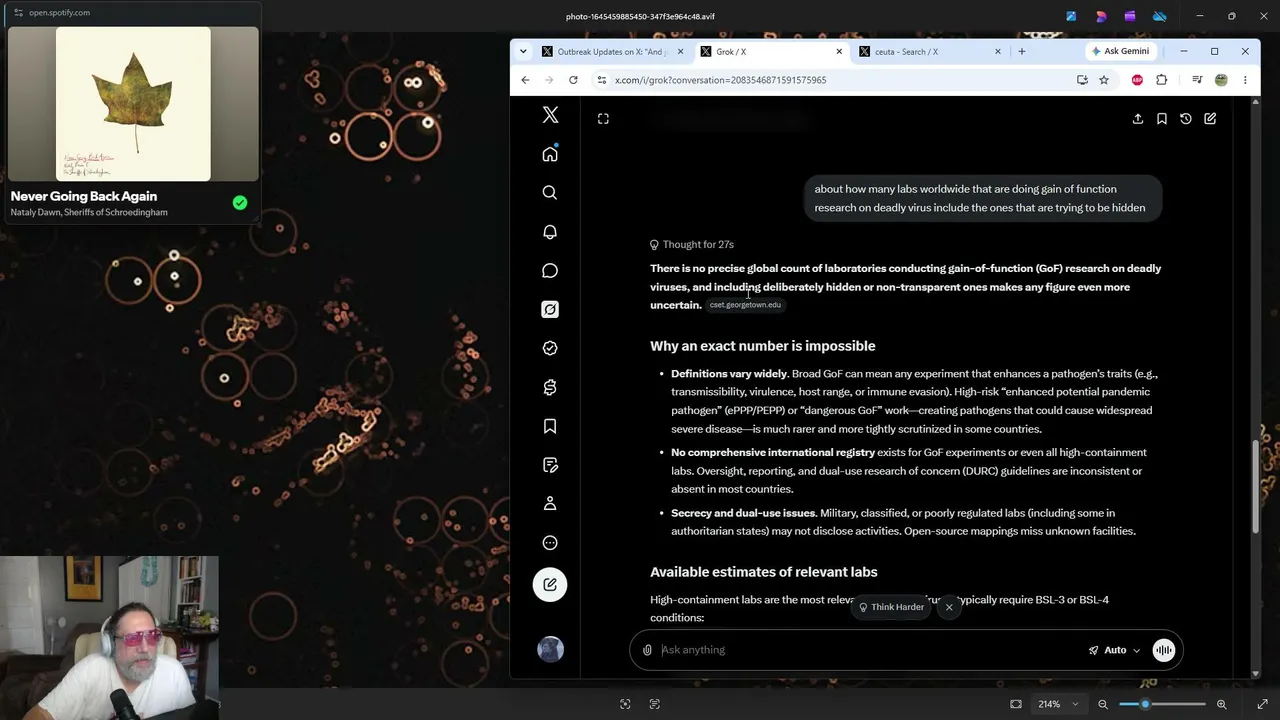This screenshot has height=720, width=1280.
Task: Open the Chrome tab search dropdown
Action: (x=523, y=52)
